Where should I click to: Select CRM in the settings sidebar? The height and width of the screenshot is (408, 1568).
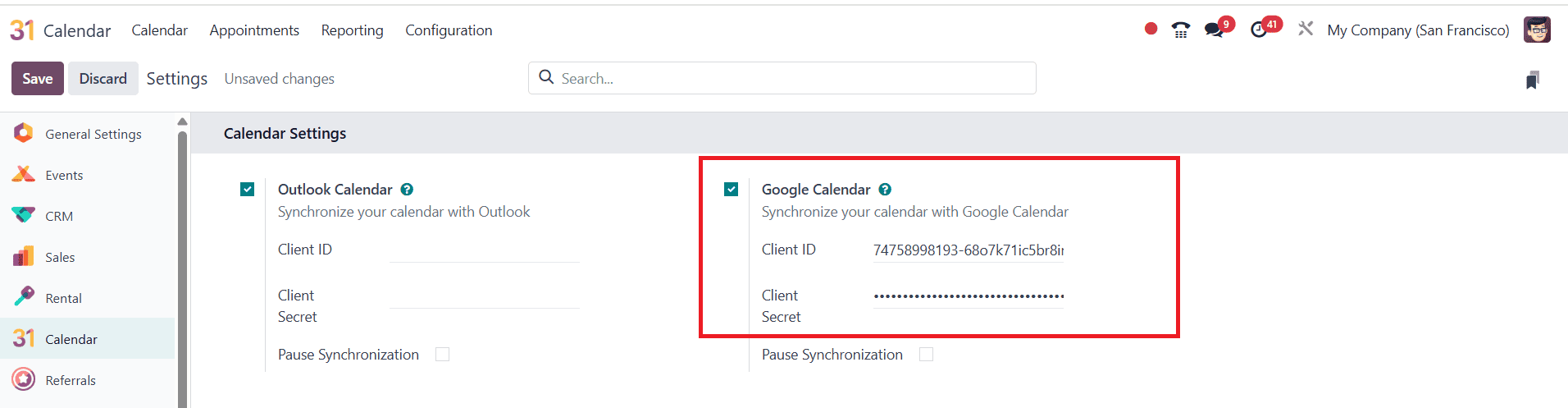tap(59, 216)
